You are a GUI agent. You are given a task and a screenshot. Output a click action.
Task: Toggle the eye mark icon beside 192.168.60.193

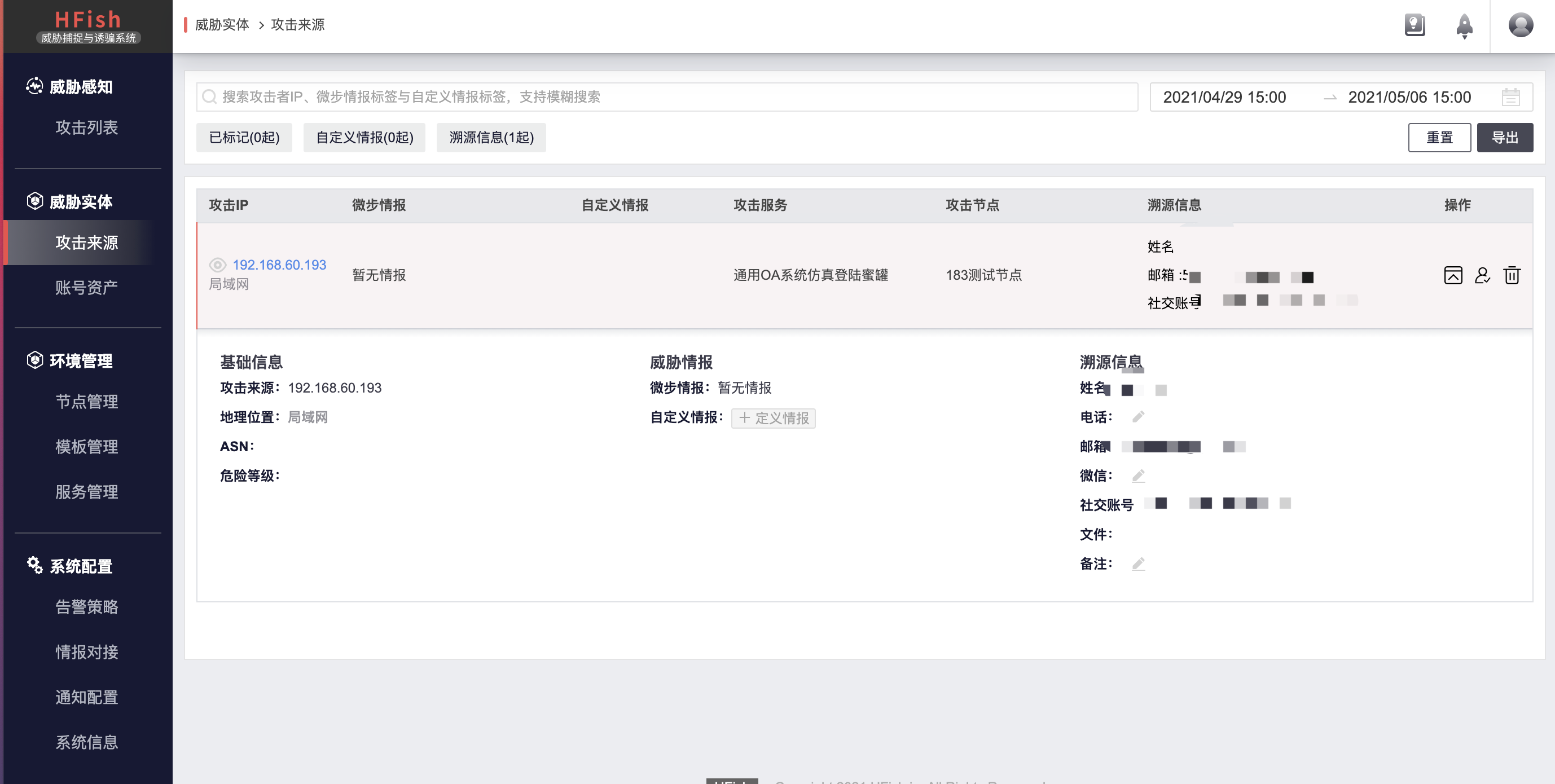[217, 265]
